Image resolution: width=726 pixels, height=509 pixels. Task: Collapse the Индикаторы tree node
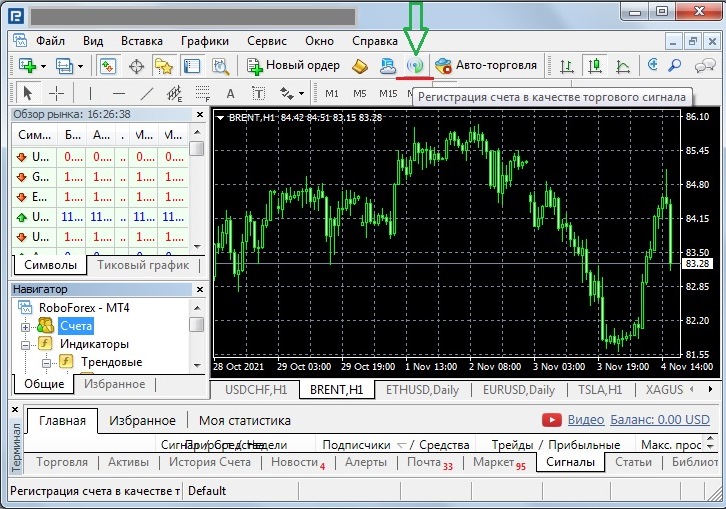coord(26,344)
